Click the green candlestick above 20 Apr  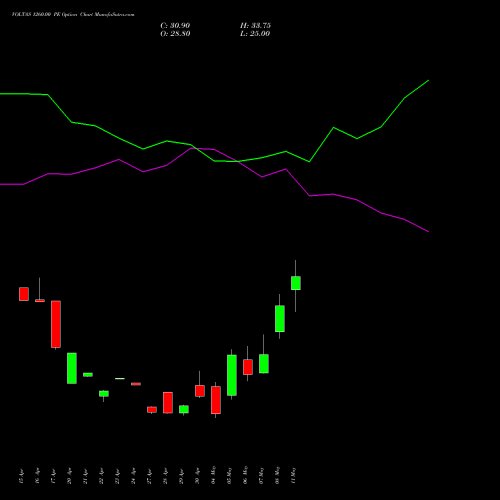tap(72, 368)
